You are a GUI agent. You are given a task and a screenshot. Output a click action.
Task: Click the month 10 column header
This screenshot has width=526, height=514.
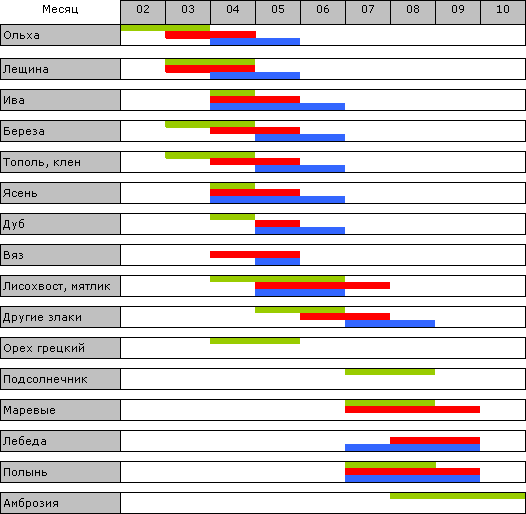point(503,12)
